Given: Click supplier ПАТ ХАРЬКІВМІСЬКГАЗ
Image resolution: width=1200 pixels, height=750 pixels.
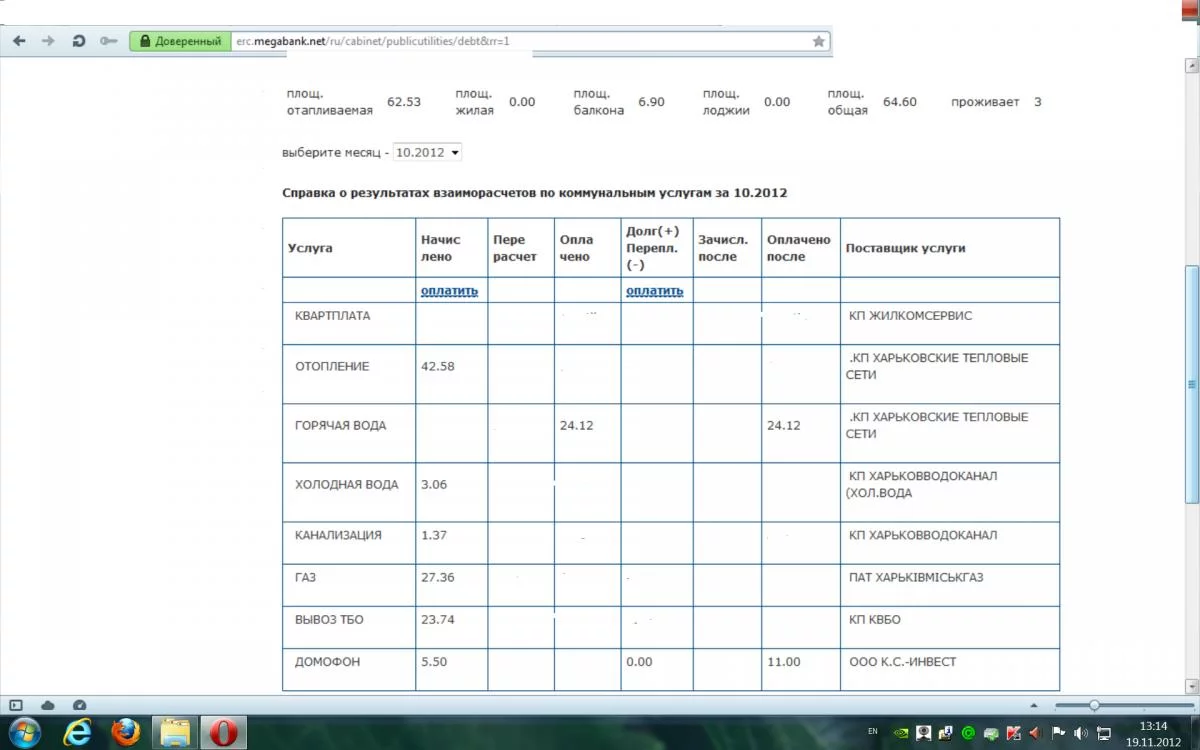Looking at the screenshot, I should click(916, 577).
